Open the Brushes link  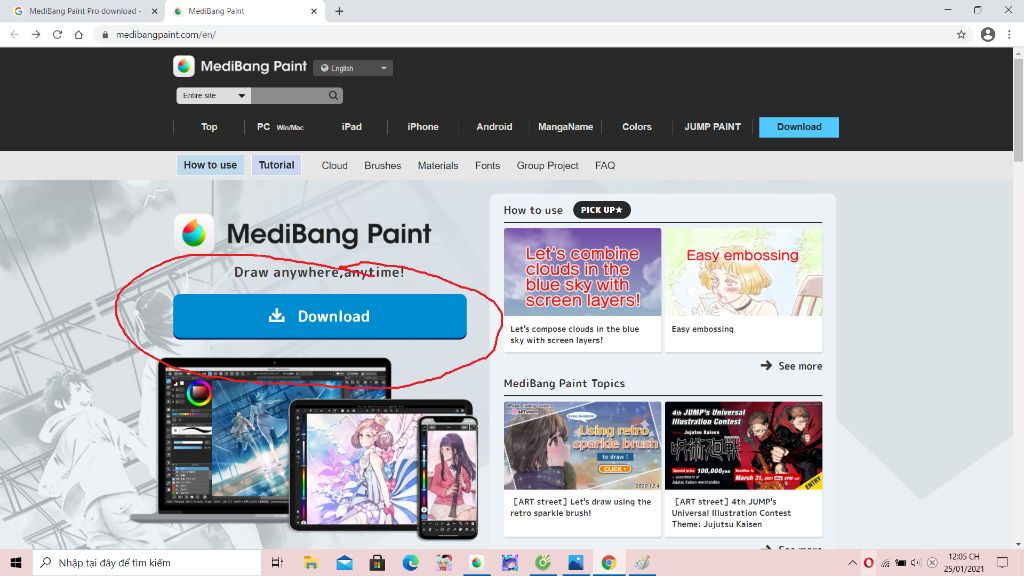(383, 166)
